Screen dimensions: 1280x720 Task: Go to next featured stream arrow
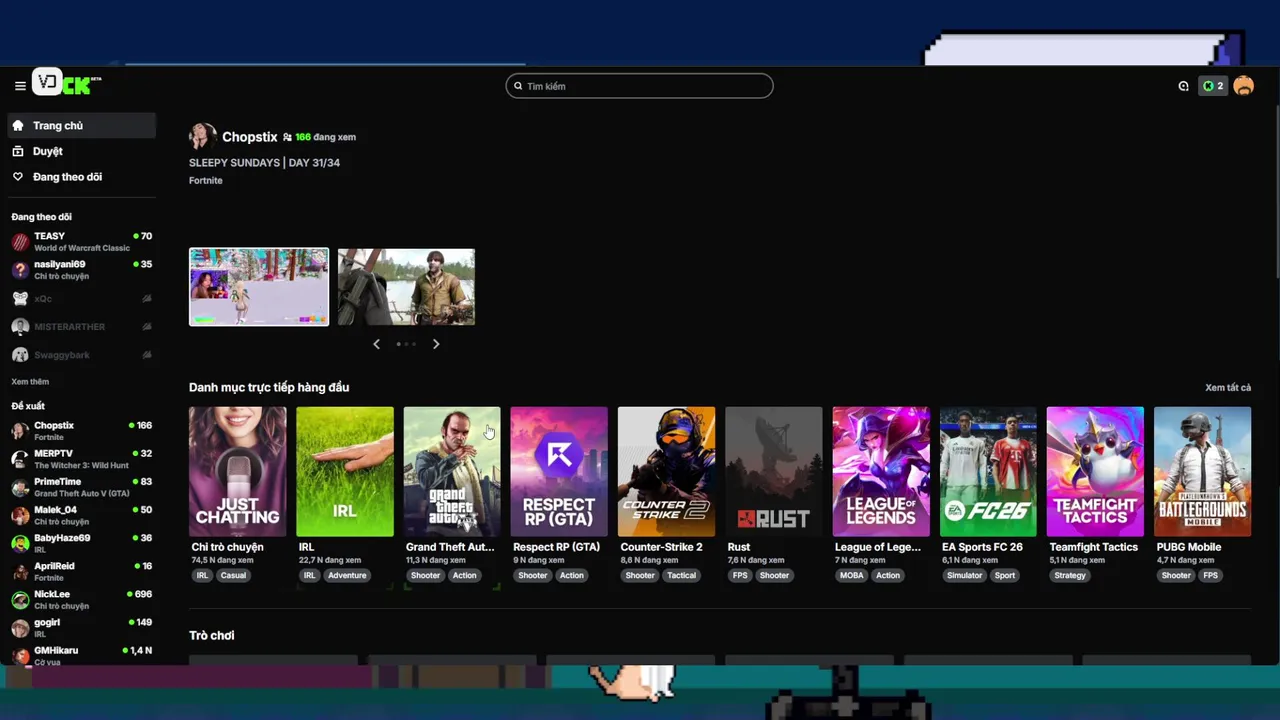[436, 344]
